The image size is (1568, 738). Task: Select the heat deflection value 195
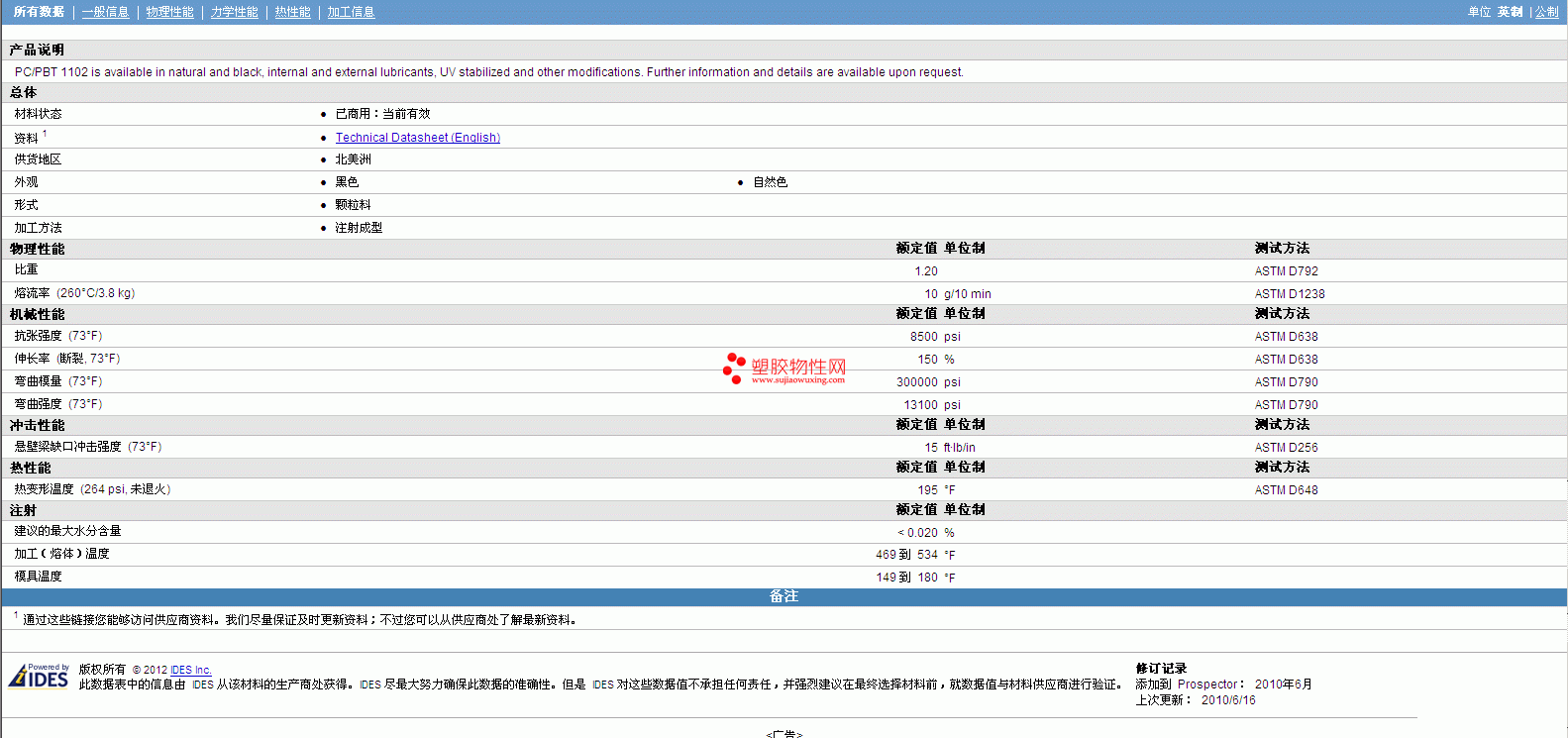[927, 490]
